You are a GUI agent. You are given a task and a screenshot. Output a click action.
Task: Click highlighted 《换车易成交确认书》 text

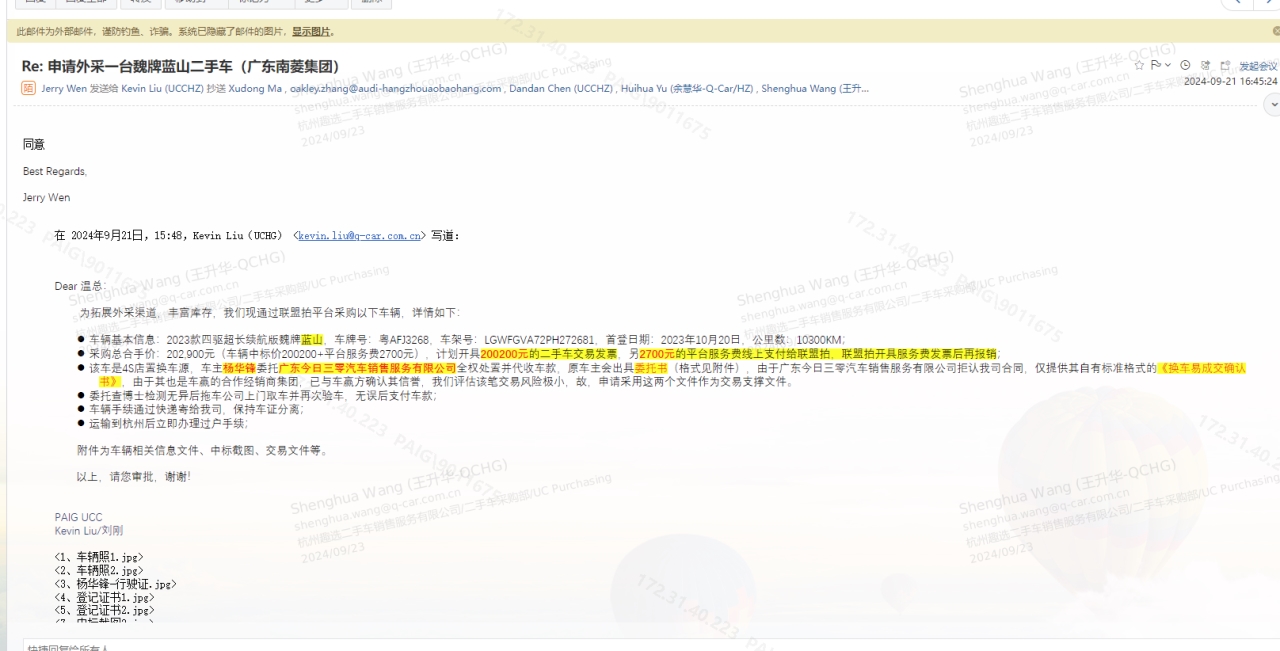(1201, 368)
